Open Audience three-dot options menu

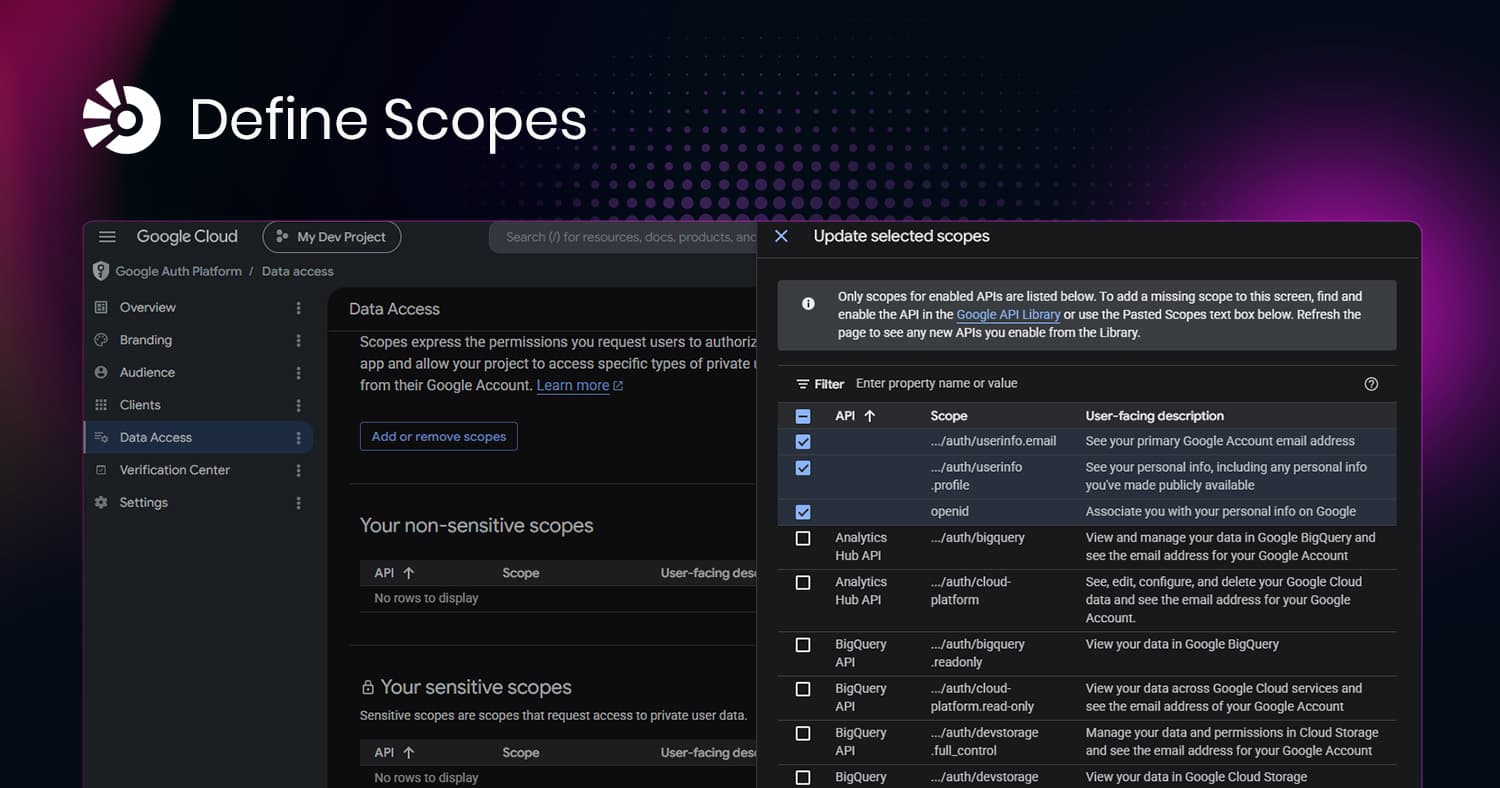pos(298,372)
